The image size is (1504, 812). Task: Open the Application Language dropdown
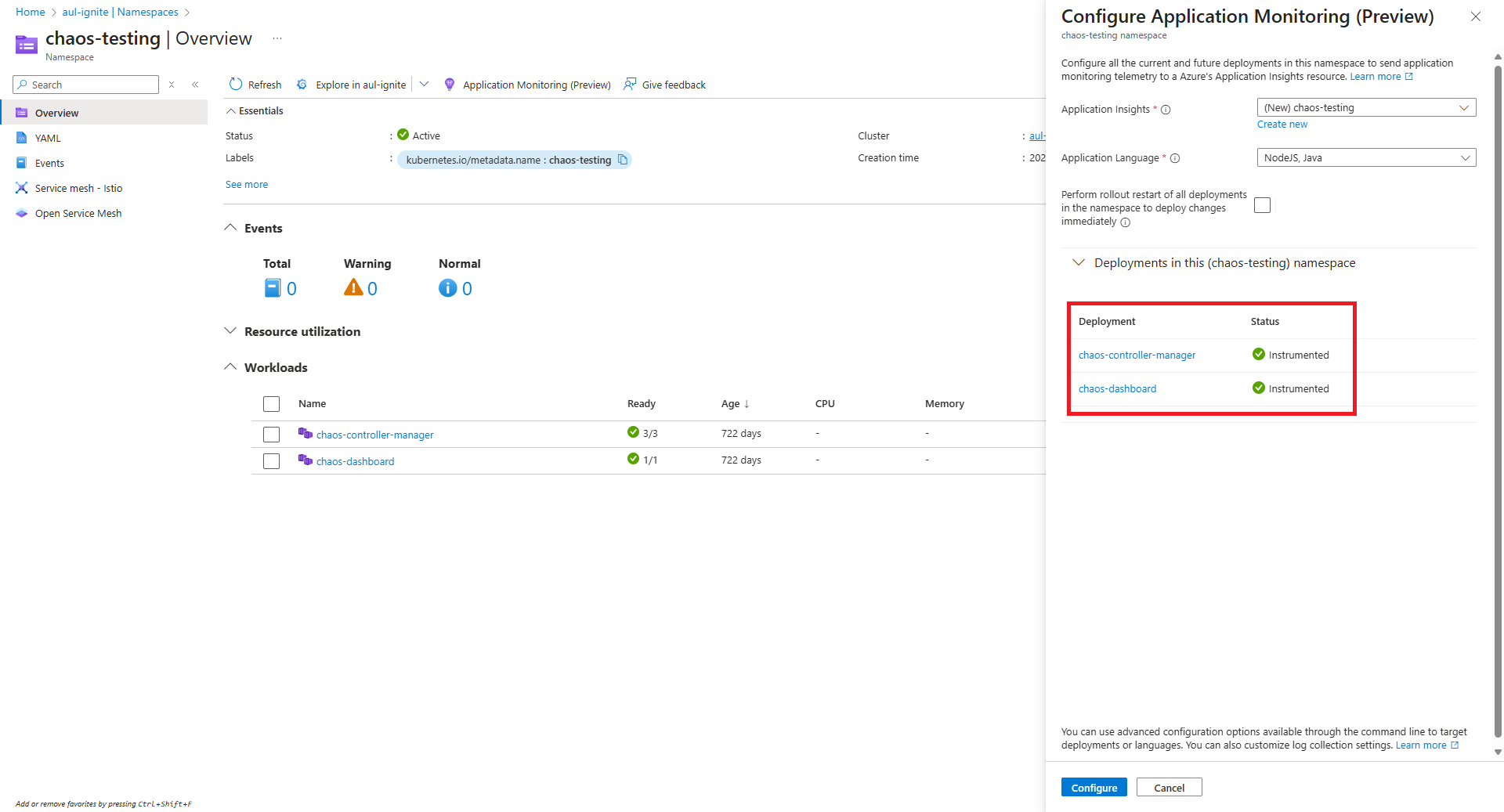1366,158
